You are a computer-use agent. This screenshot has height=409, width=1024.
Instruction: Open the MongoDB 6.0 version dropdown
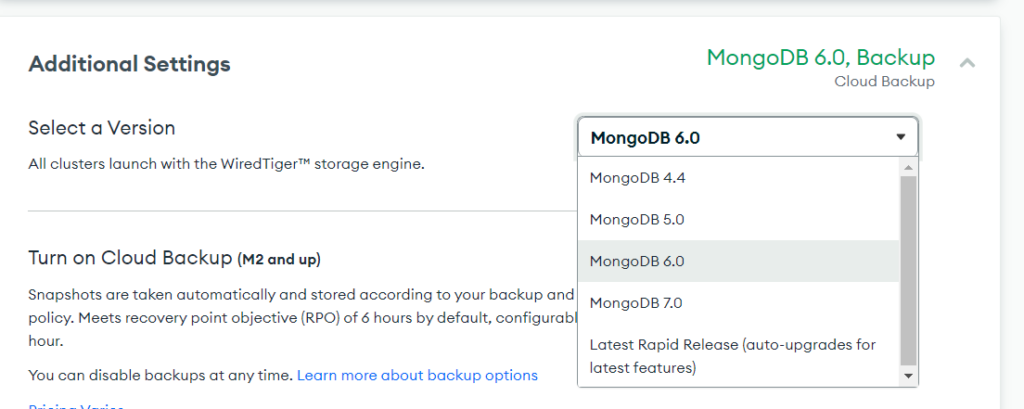748,137
